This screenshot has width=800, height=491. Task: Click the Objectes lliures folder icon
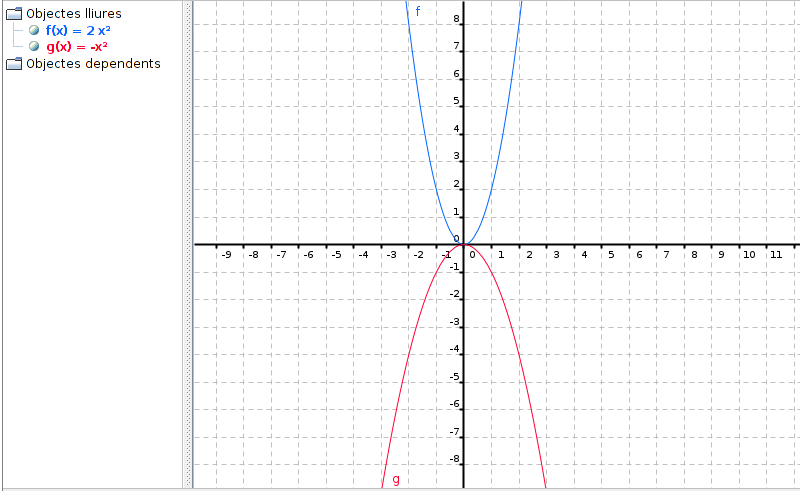coord(14,14)
